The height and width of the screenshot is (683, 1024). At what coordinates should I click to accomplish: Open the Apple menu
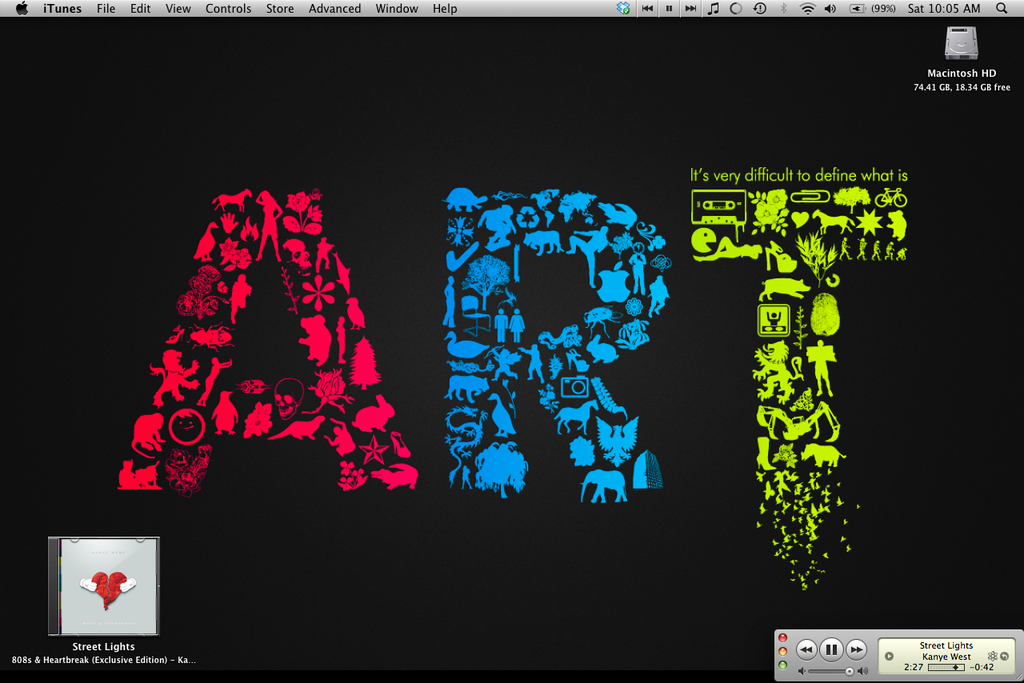pos(22,8)
